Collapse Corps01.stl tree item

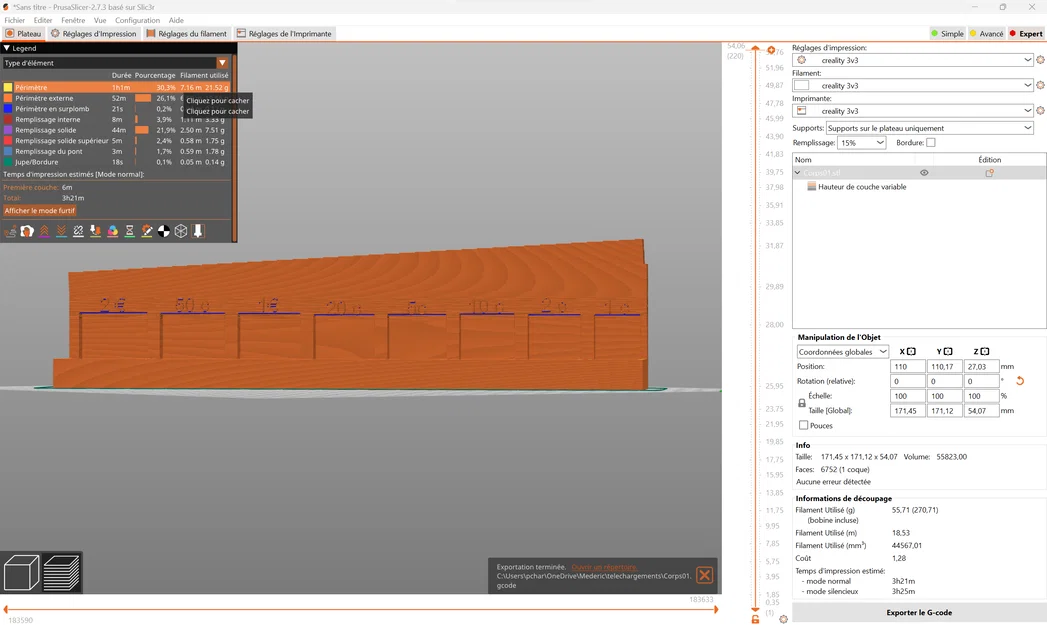pyautogui.click(x=797, y=173)
